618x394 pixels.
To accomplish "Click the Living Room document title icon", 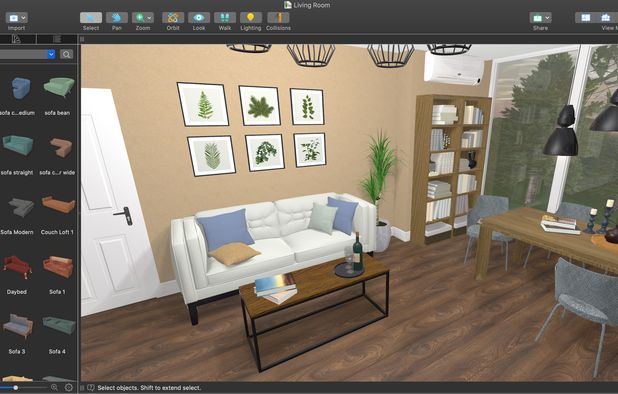I will [288, 5].
